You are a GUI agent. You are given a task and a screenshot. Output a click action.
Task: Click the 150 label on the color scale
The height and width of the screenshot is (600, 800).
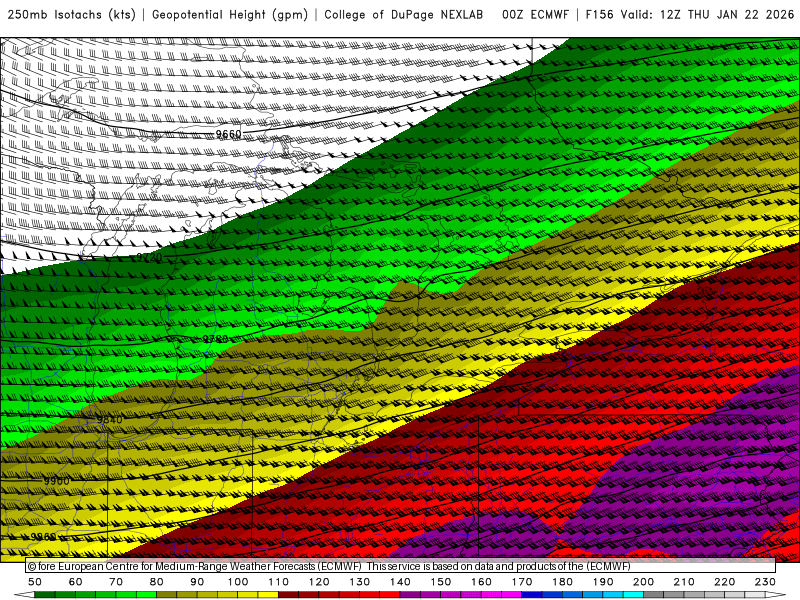441,582
